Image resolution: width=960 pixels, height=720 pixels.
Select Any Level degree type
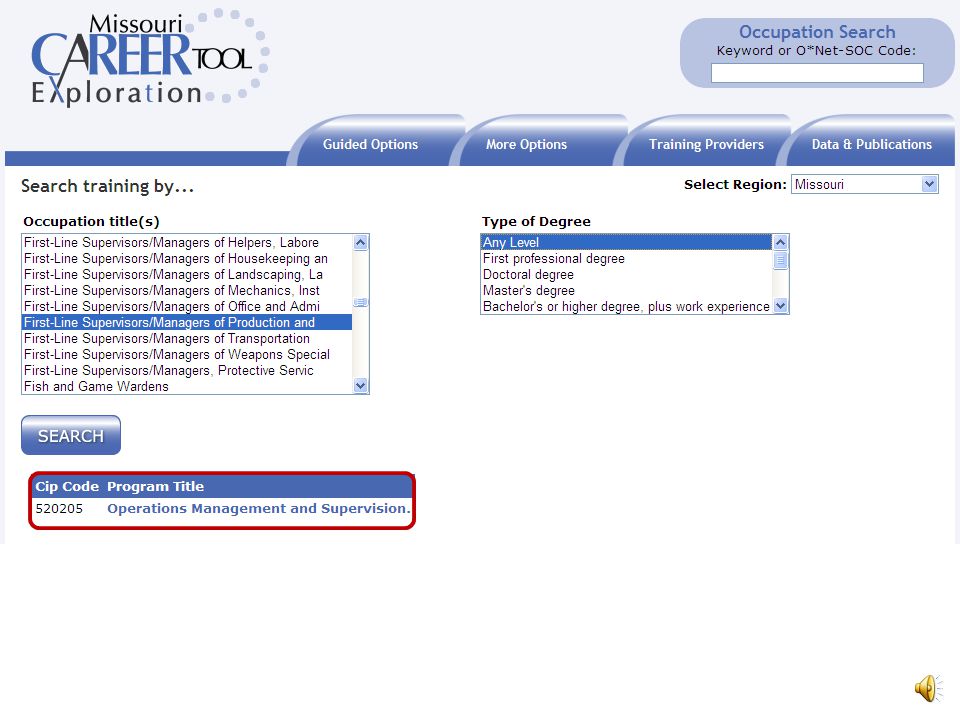[x=626, y=242]
